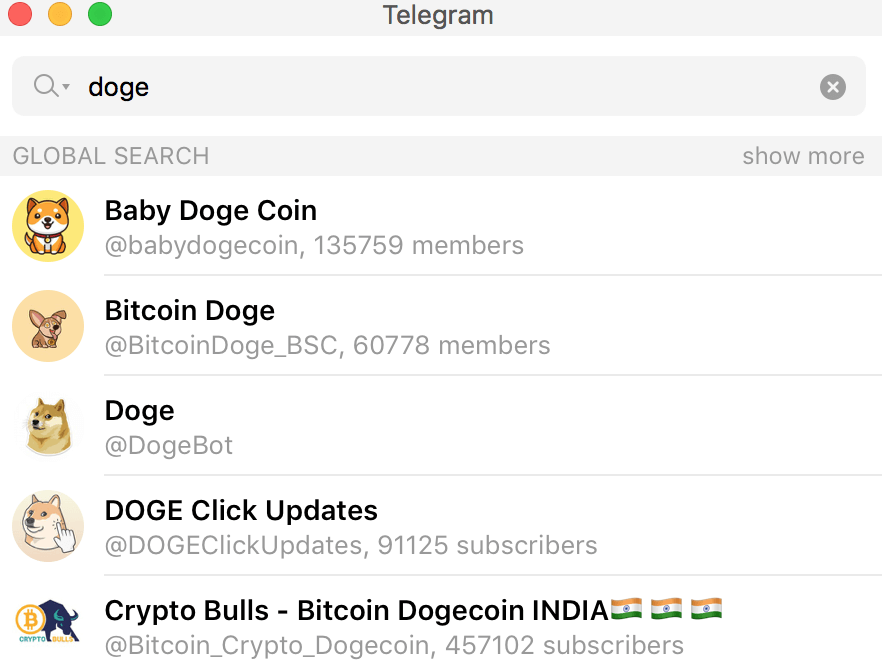Show more global search results
Image resolution: width=882 pixels, height=668 pixels.
(803, 156)
